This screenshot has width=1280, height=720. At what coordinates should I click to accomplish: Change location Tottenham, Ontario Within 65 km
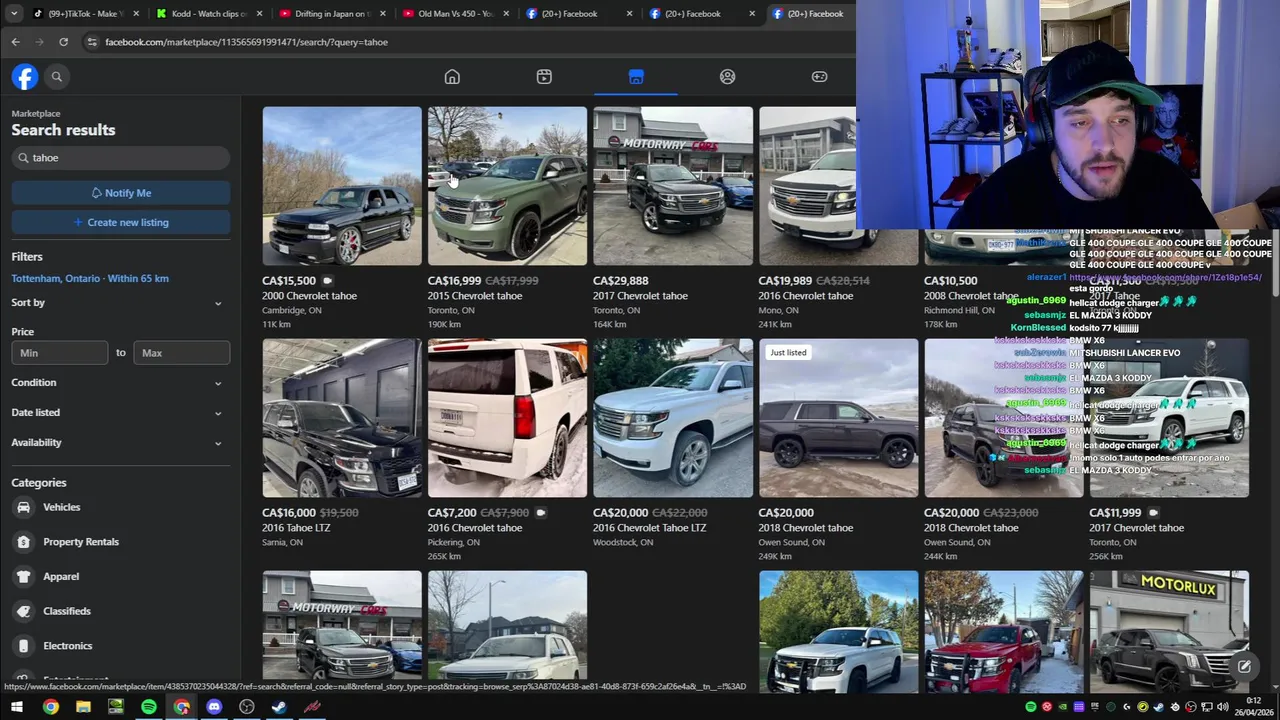[90, 278]
